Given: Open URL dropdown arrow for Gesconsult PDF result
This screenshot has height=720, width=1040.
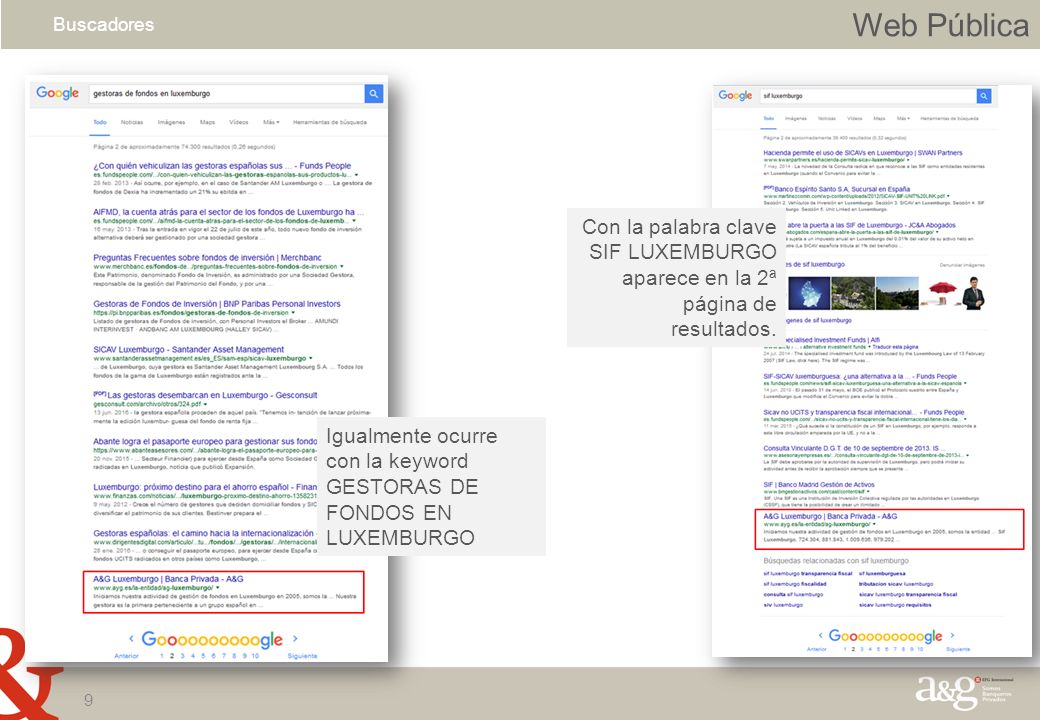Looking at the screenshot, I should pos(206,404).
